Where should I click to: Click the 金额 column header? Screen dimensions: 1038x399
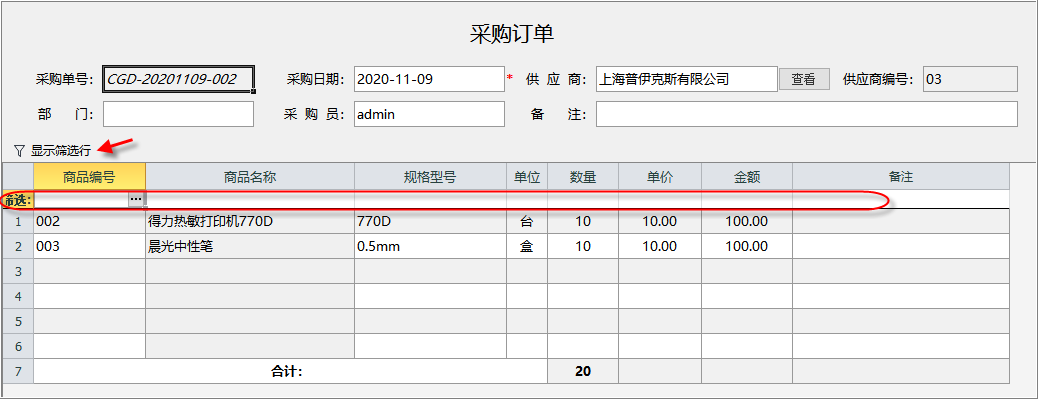click(747, 177)
